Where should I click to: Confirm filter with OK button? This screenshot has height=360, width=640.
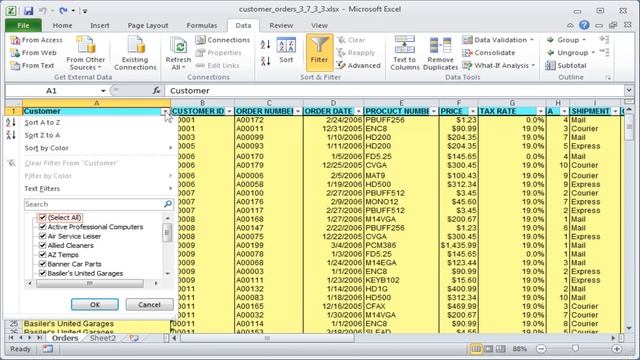tap(95, 304)
